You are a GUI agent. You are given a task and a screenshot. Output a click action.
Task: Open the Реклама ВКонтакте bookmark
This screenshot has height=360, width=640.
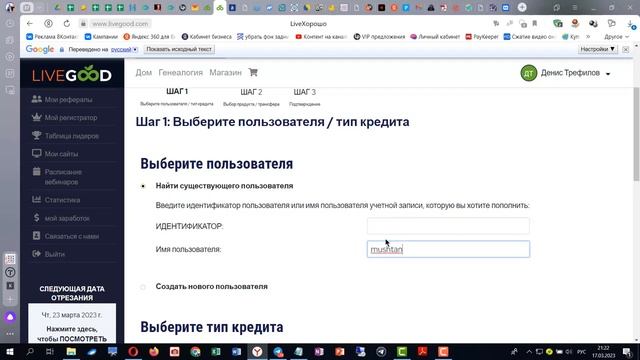(51, 37)
